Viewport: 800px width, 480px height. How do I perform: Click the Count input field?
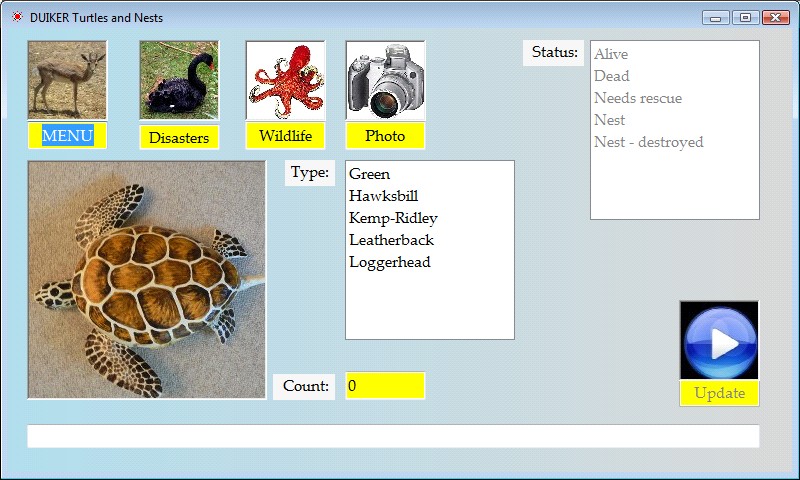385,385
